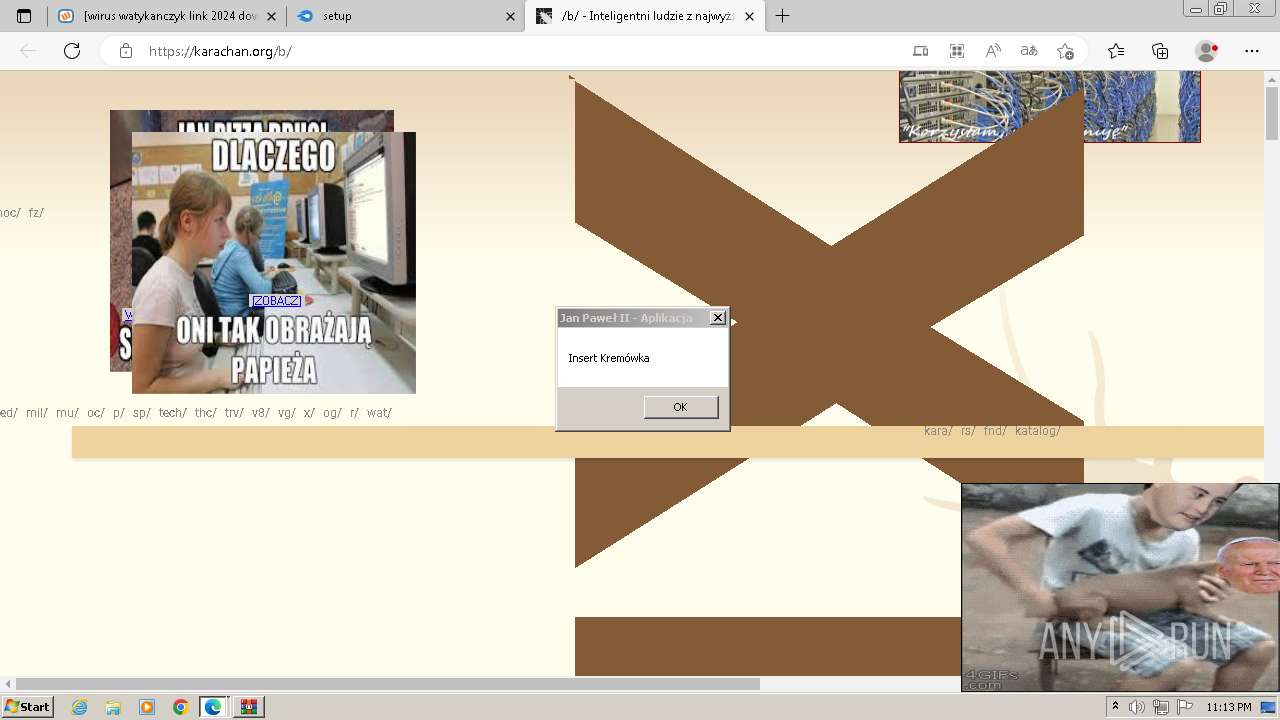This screenshot has height=720, width=1280.
Task: Close the wirus watykanczyk tab
Action: tap(272, 16)
